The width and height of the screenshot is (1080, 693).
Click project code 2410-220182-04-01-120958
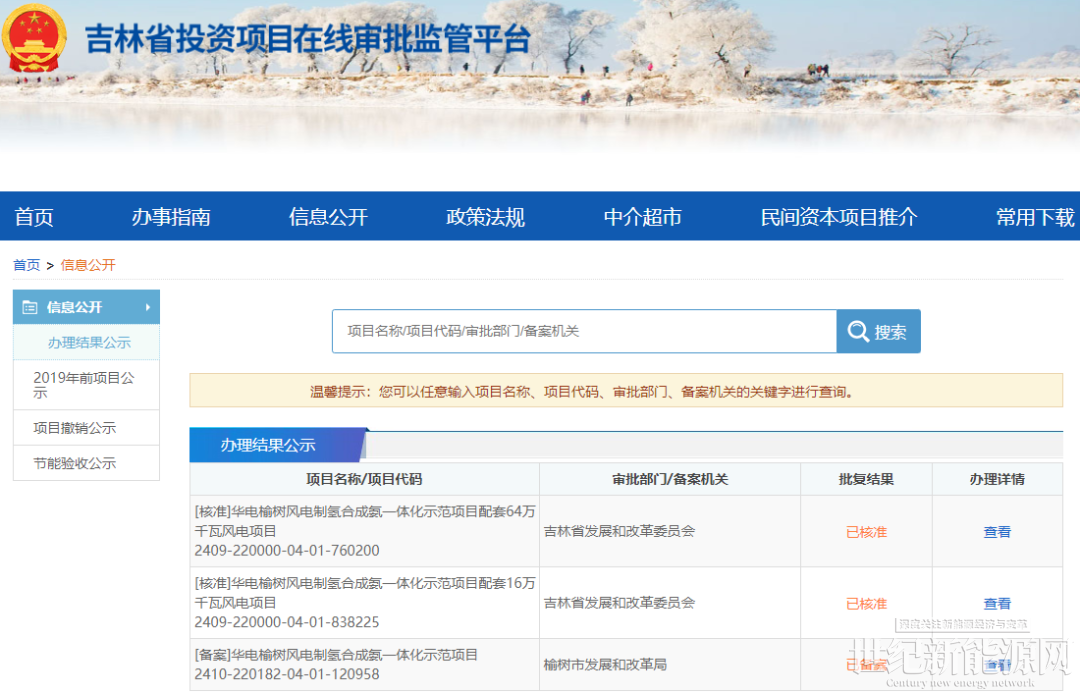[x=287, y=674]
